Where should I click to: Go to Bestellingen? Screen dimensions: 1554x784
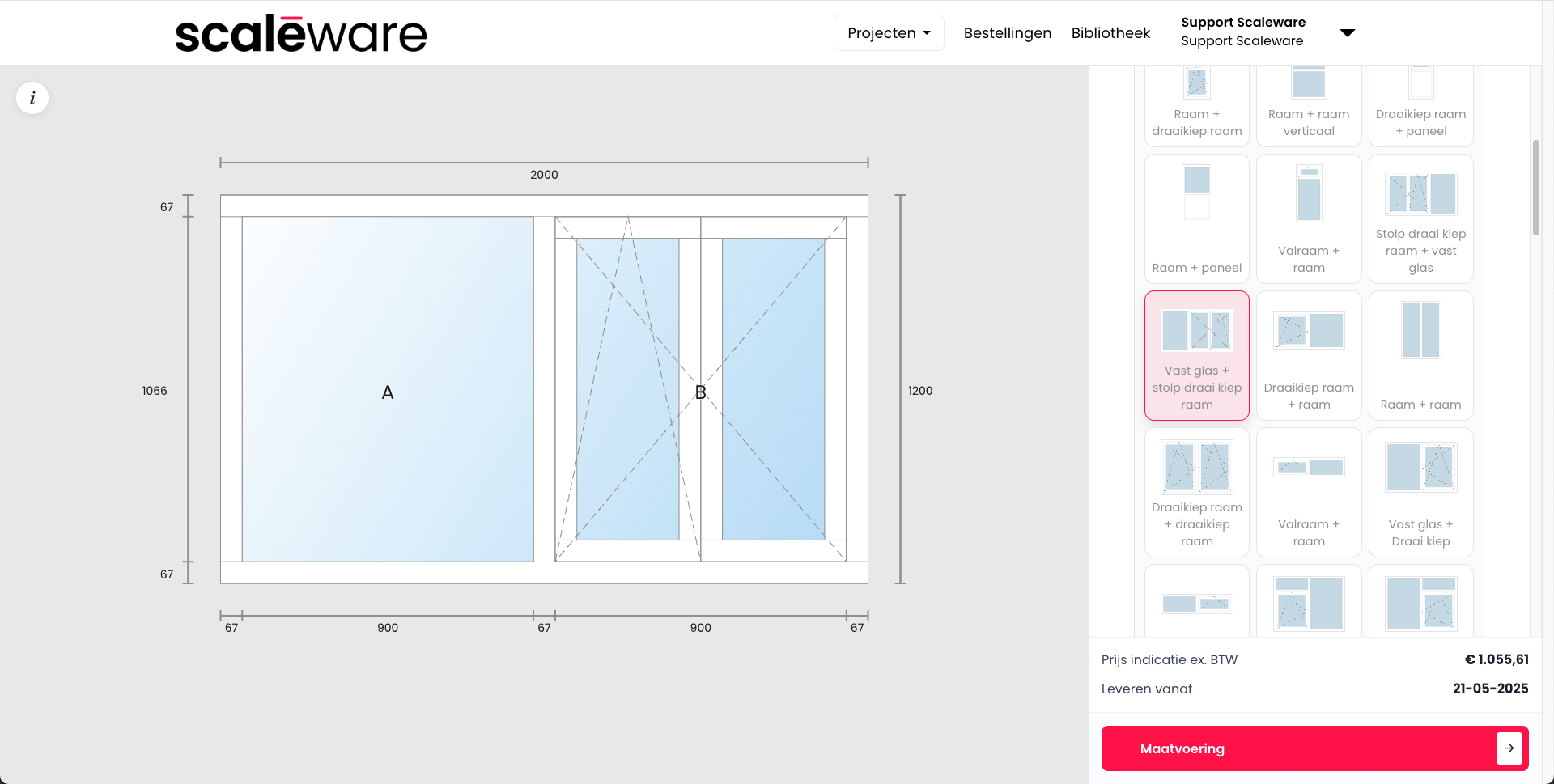click(x=1008, y=33)
